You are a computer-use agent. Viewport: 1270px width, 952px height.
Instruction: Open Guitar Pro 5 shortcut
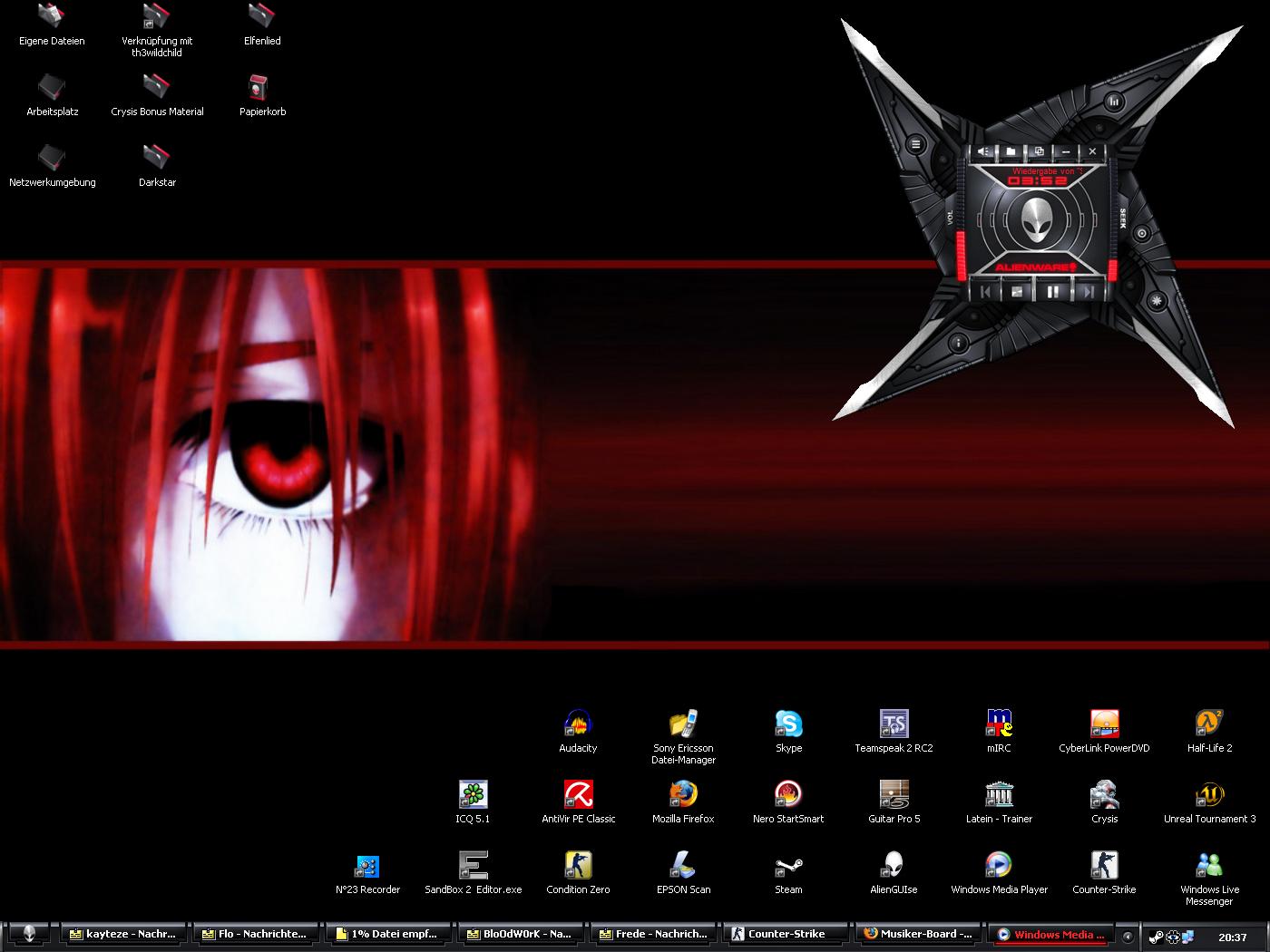point(894,801)
